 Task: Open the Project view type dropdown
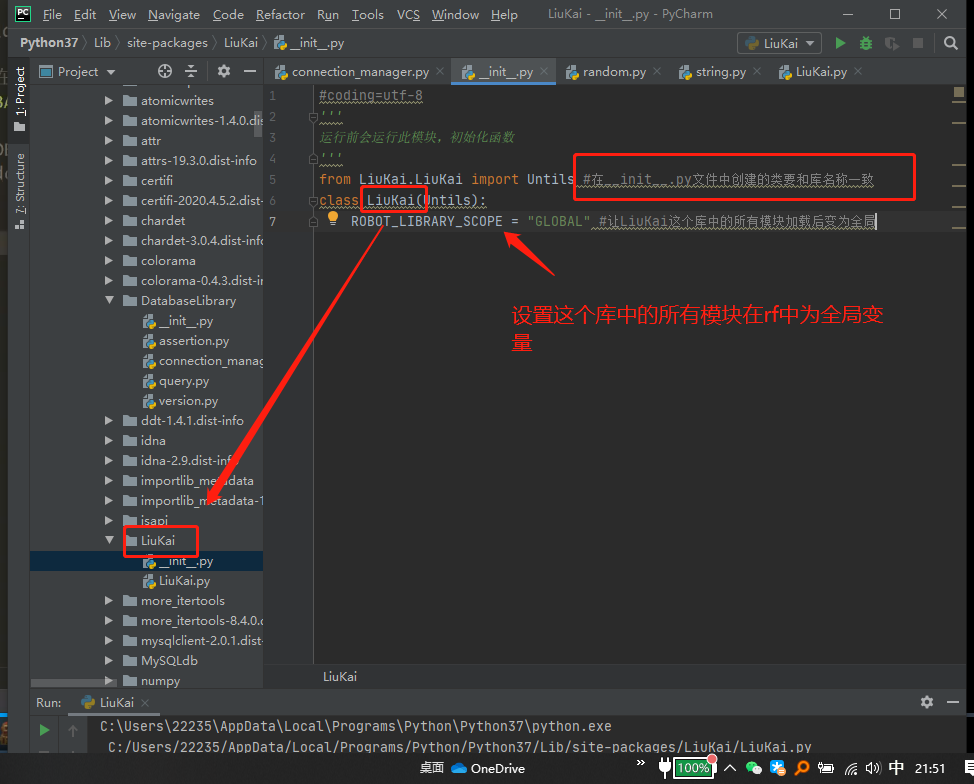(x=78, y=71)
